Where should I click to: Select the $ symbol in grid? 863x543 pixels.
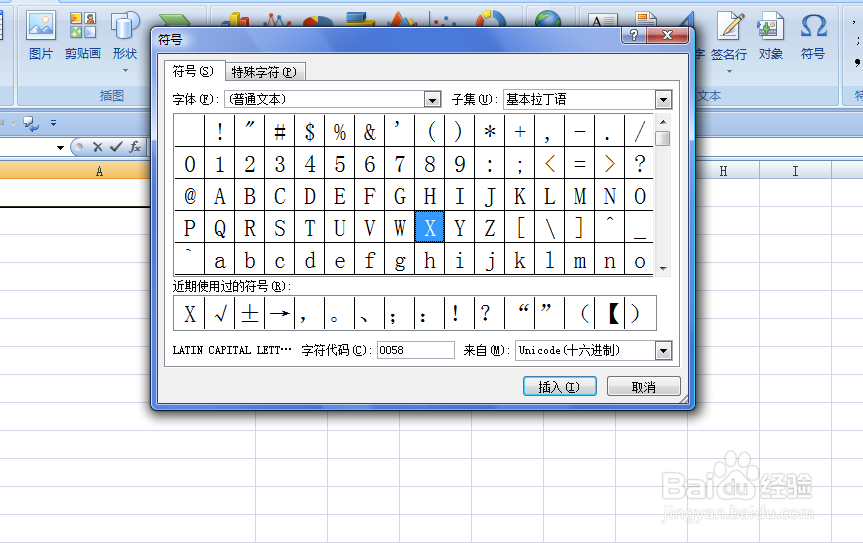coord(310,131)
